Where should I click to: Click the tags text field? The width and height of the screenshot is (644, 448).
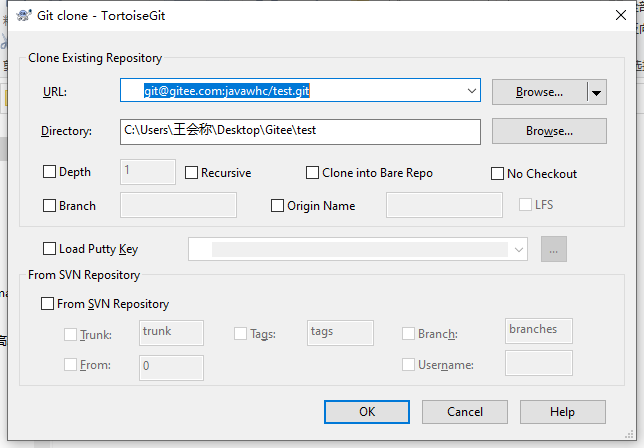click(x=340, y=333)
